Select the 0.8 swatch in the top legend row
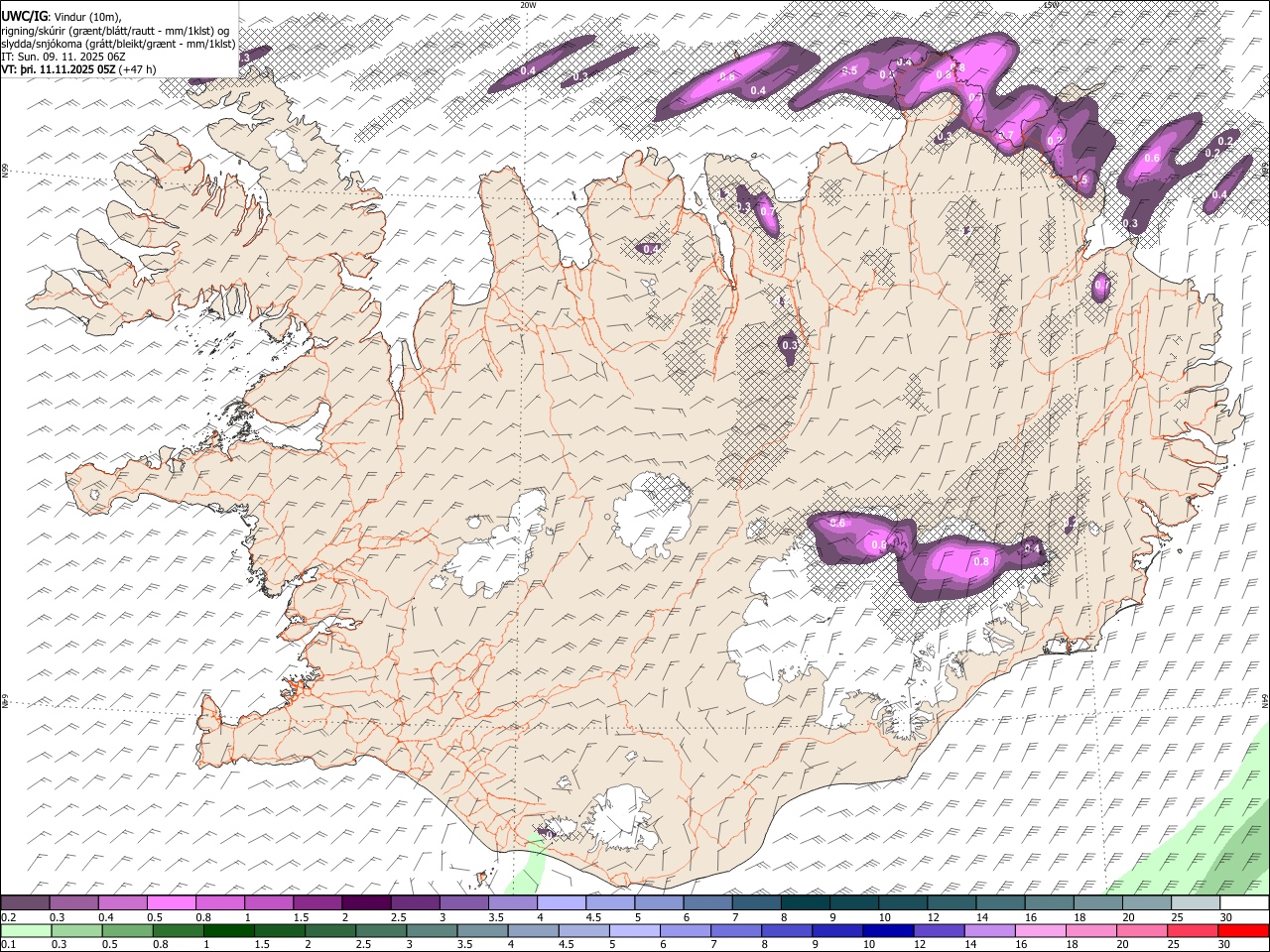The width and height of the screenshot is (1270, 952). point(220,902)
